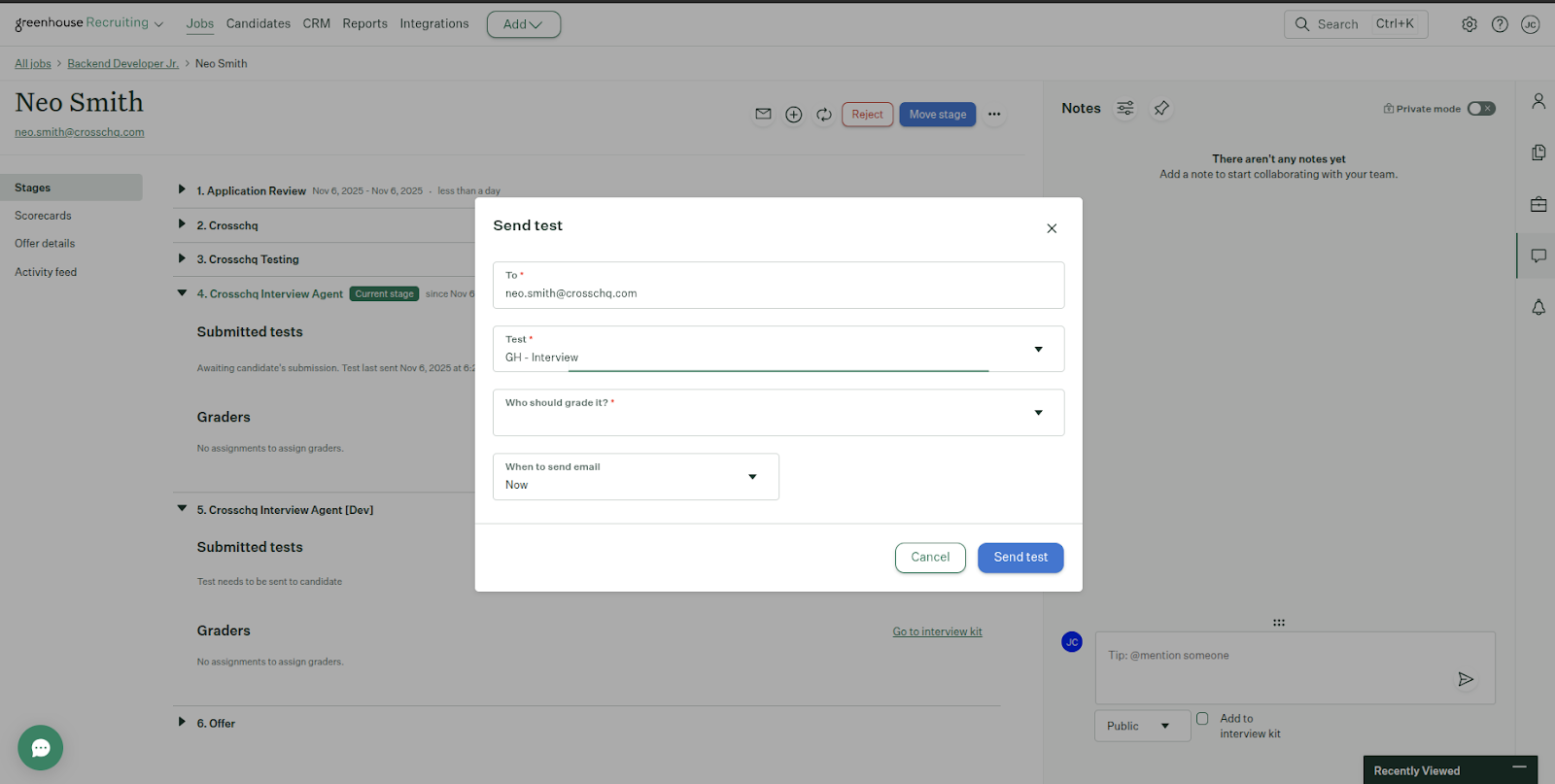
Task: Click the circled plus add icon
Action: click(x=793, y=115)
